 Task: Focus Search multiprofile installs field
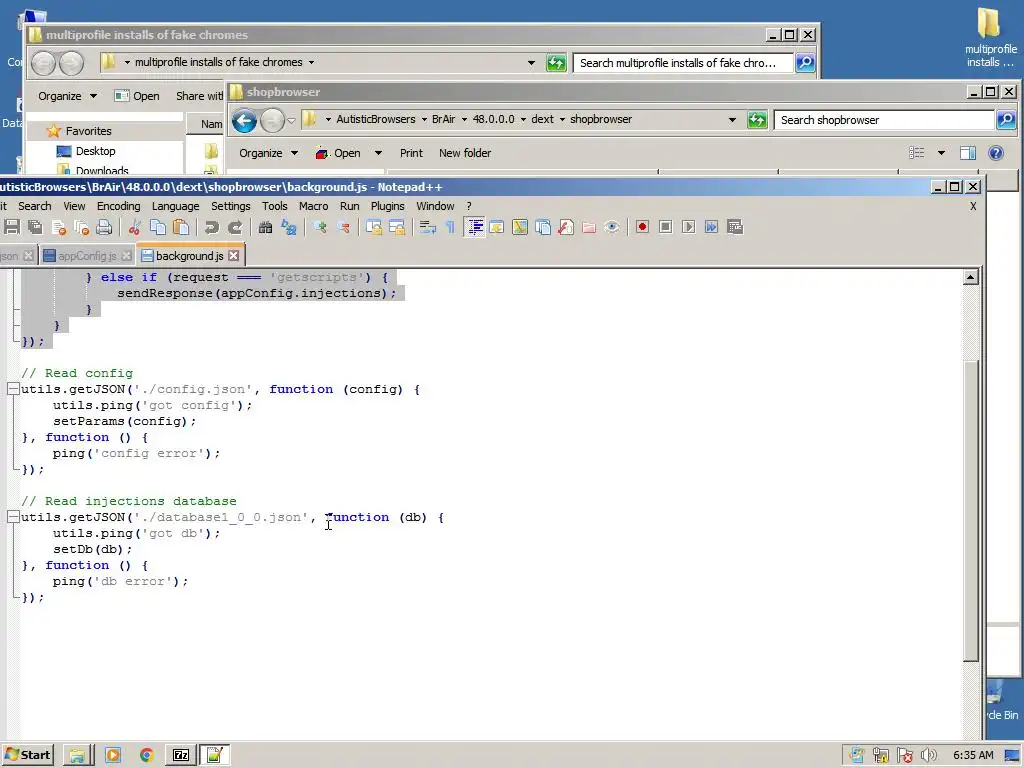[683, 63]
